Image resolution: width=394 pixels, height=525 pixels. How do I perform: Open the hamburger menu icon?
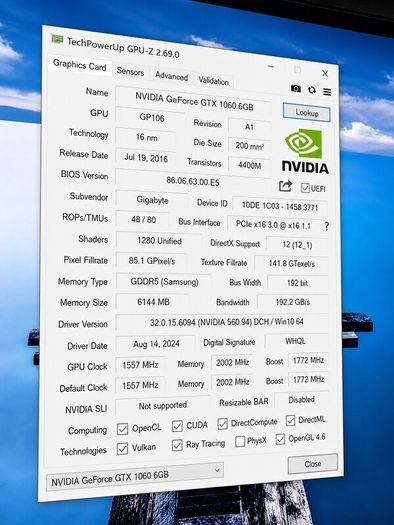pos(327,92)
